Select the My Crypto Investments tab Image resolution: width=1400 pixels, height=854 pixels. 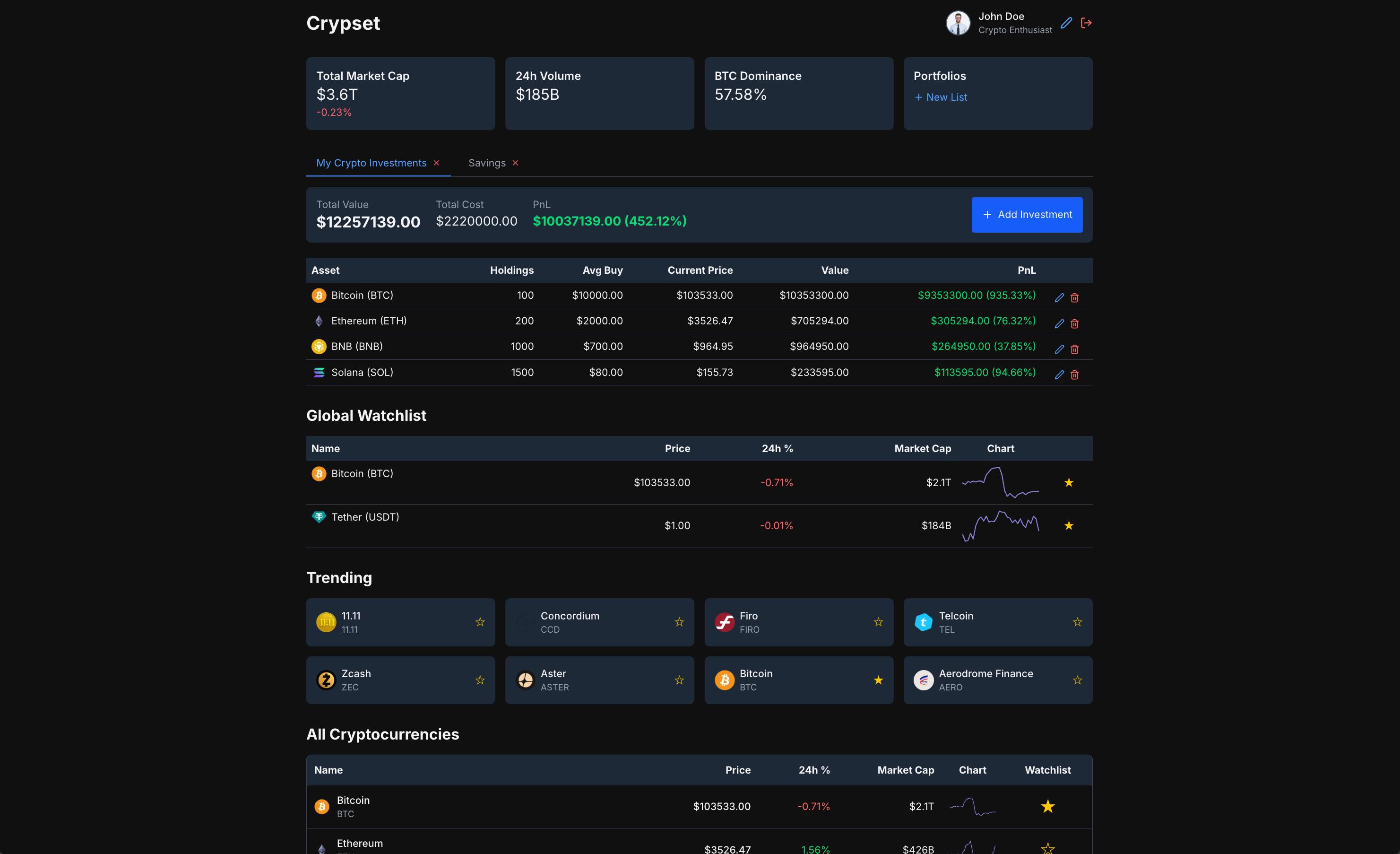pyautogui.click(x=371, y=163)
